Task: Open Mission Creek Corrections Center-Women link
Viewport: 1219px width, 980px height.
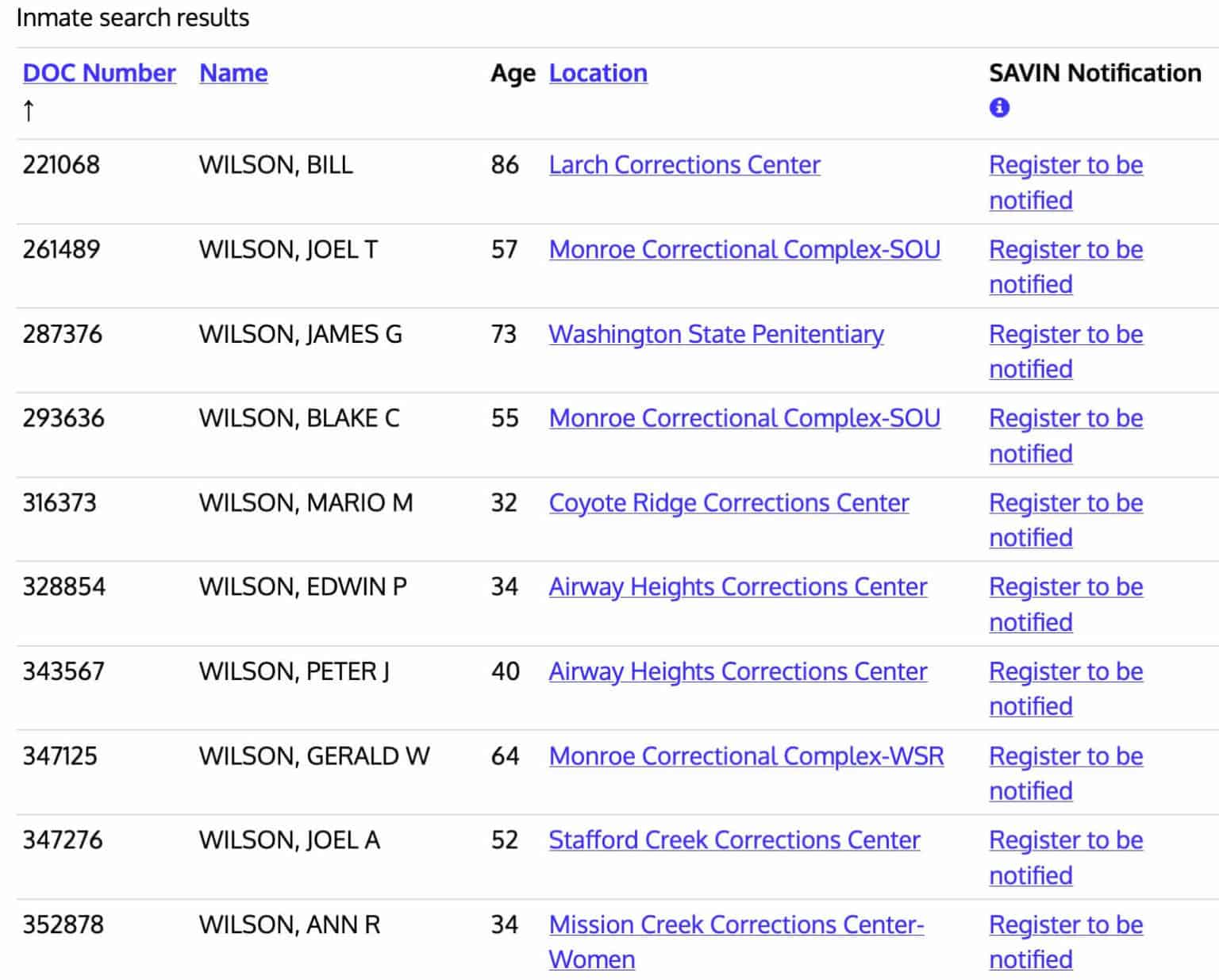Action: click(736, 925)
